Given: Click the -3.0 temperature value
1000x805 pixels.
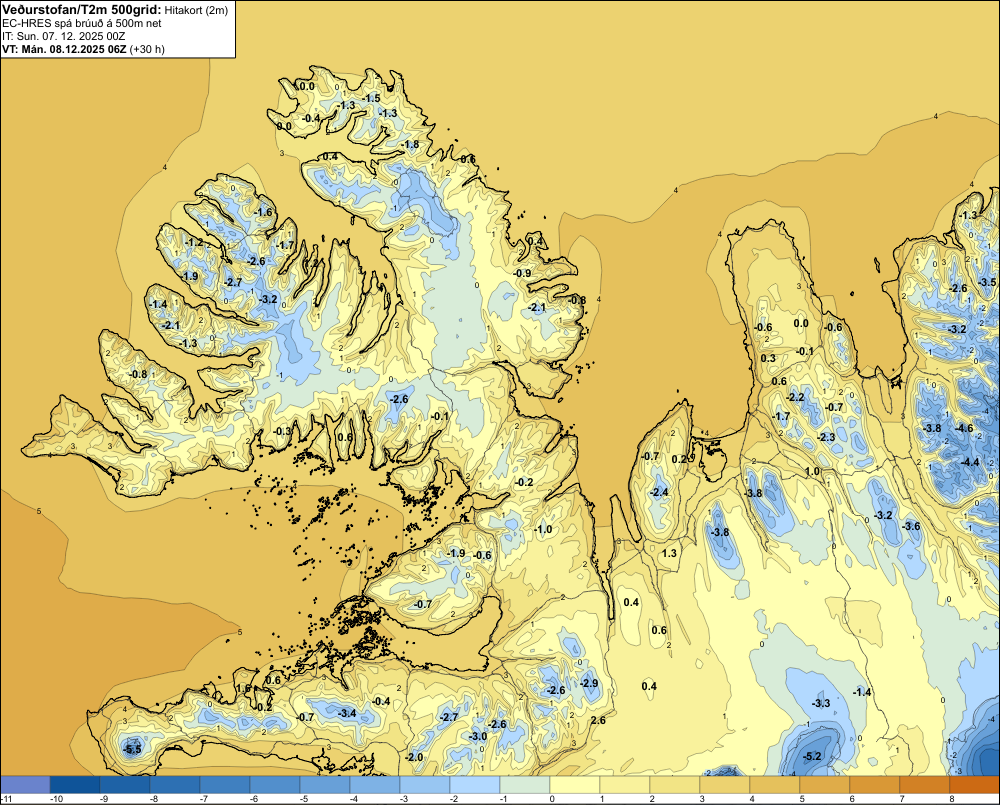Looking at the screenshot, I should (478, 736).
